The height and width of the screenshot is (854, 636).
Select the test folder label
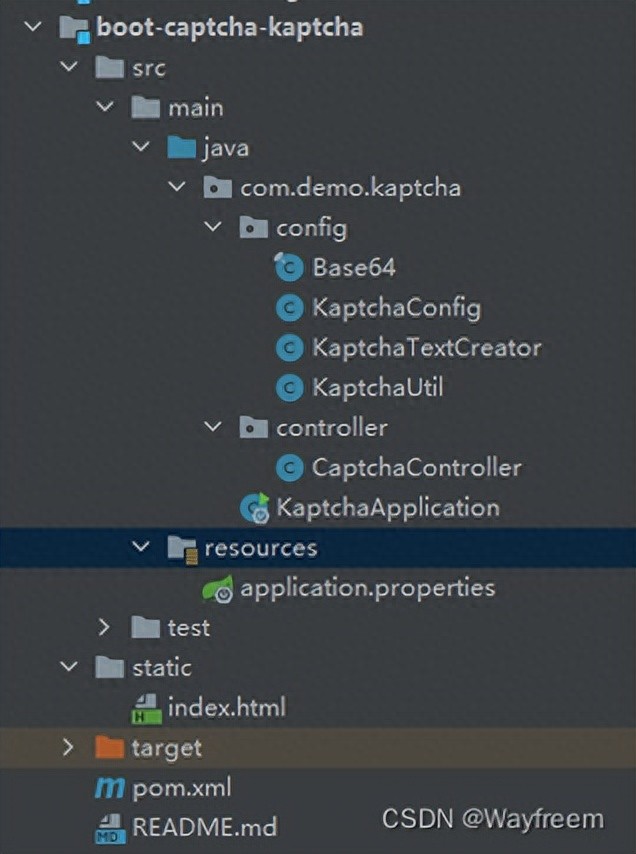(x=188, y=628)
